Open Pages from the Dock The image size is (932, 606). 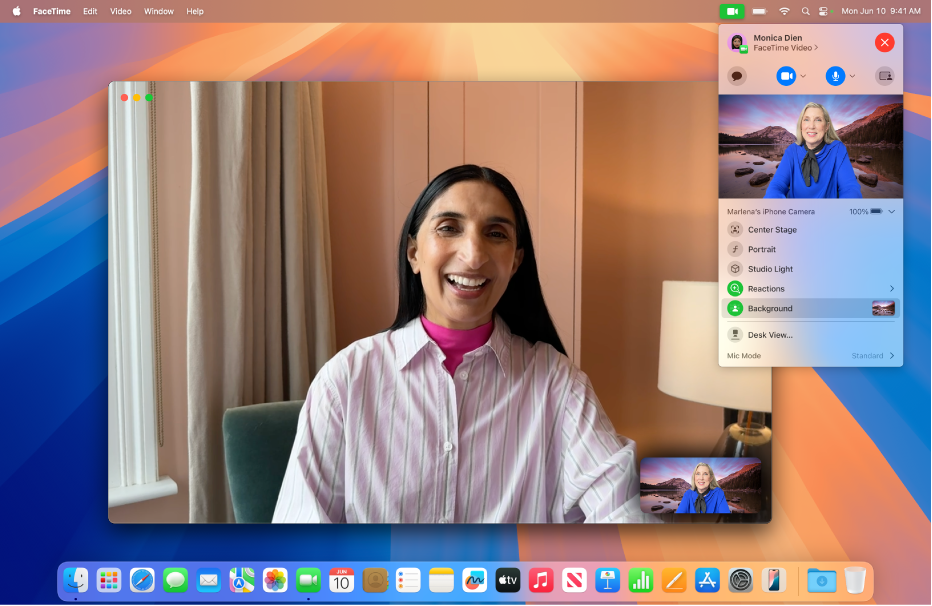(x=674, y=580)
